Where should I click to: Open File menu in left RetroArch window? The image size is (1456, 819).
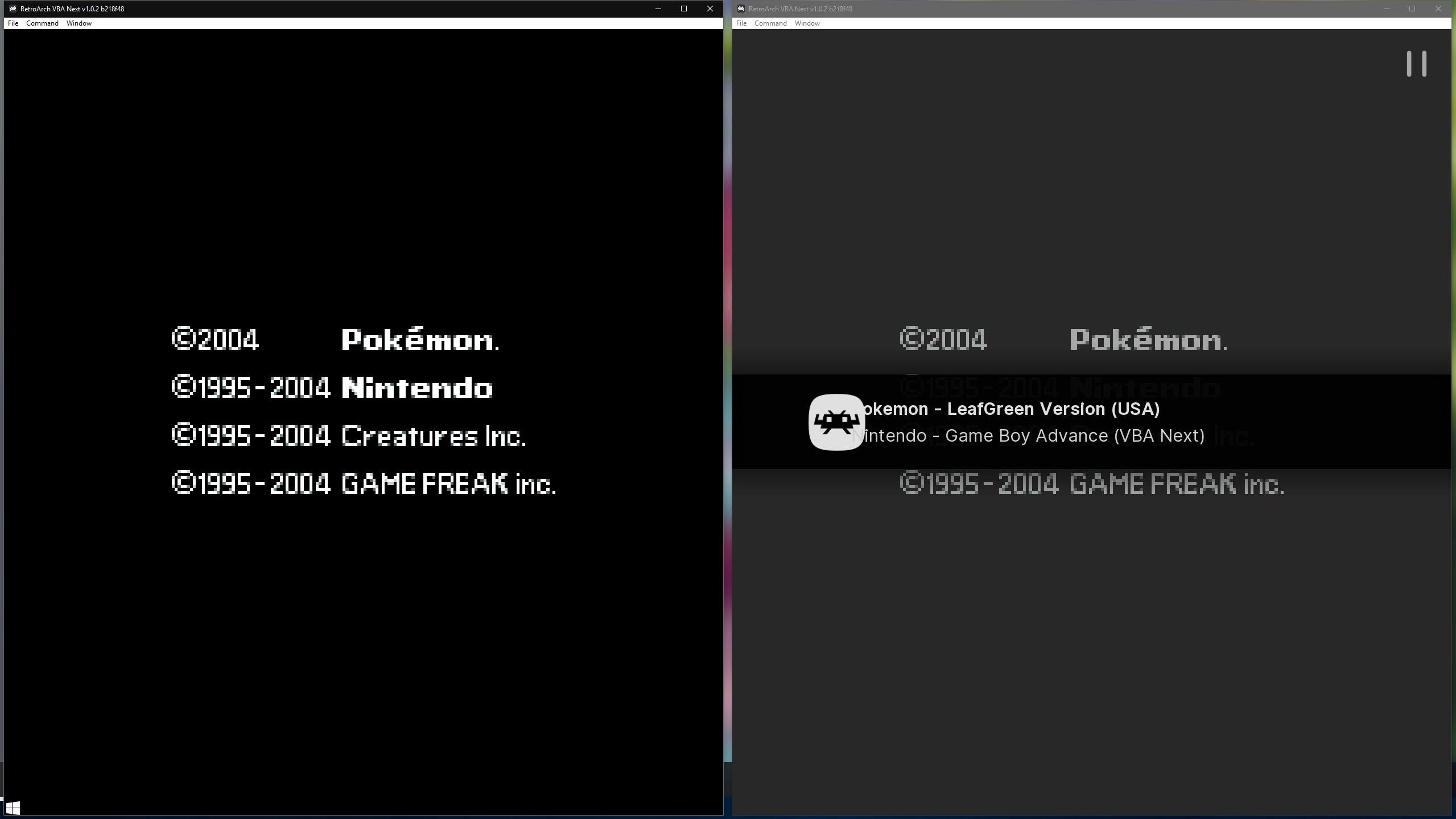[13, 23]
